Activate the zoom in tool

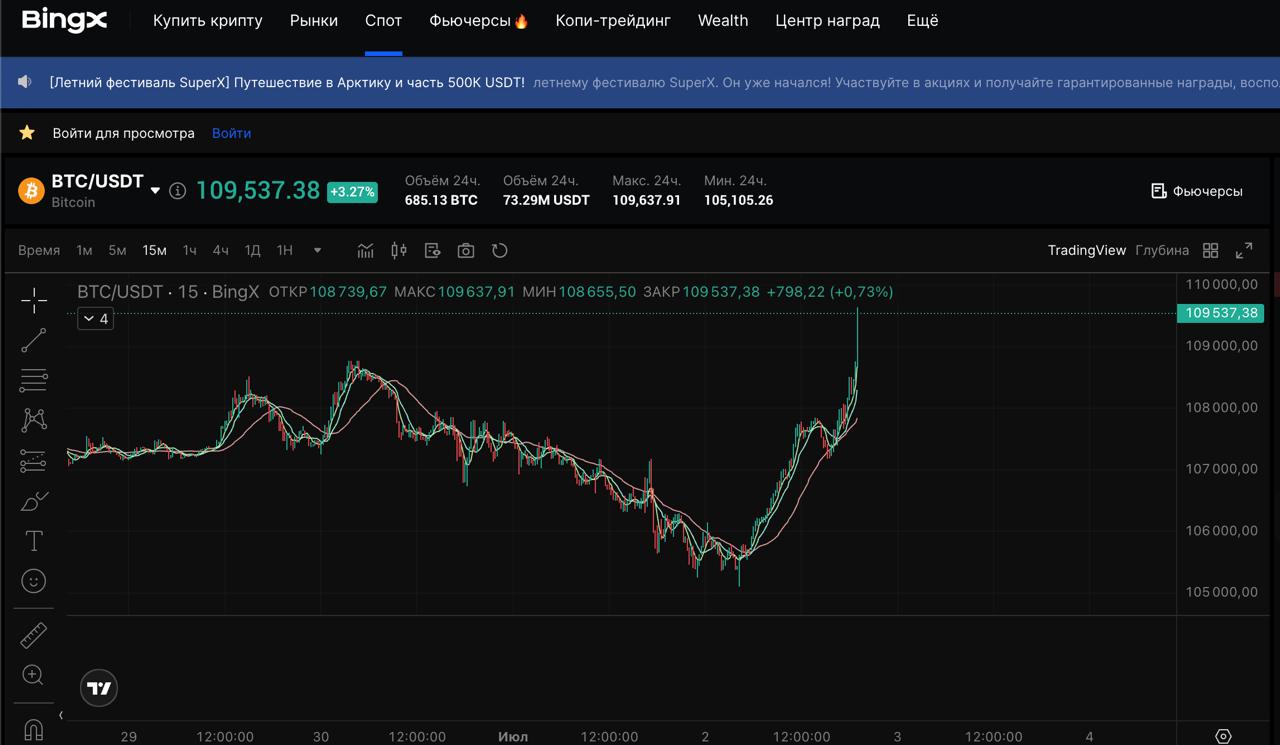tap(33, 675)
